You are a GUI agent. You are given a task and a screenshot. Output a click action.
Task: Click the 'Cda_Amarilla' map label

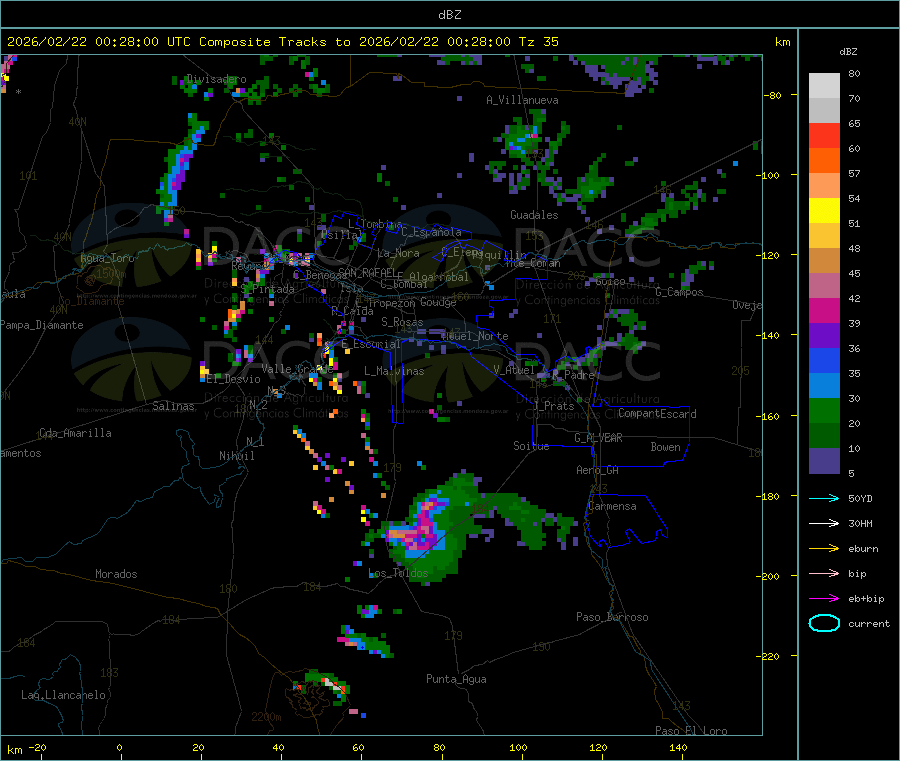pyautogui.click(x=75, y=433)
